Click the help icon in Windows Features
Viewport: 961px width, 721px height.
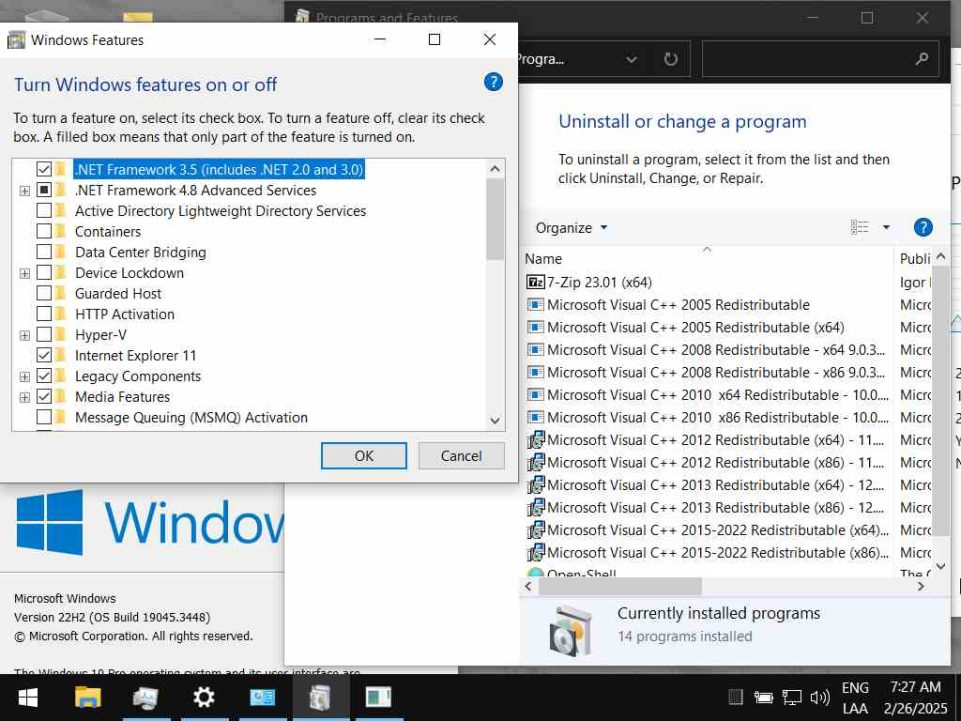tap(493, 82)
